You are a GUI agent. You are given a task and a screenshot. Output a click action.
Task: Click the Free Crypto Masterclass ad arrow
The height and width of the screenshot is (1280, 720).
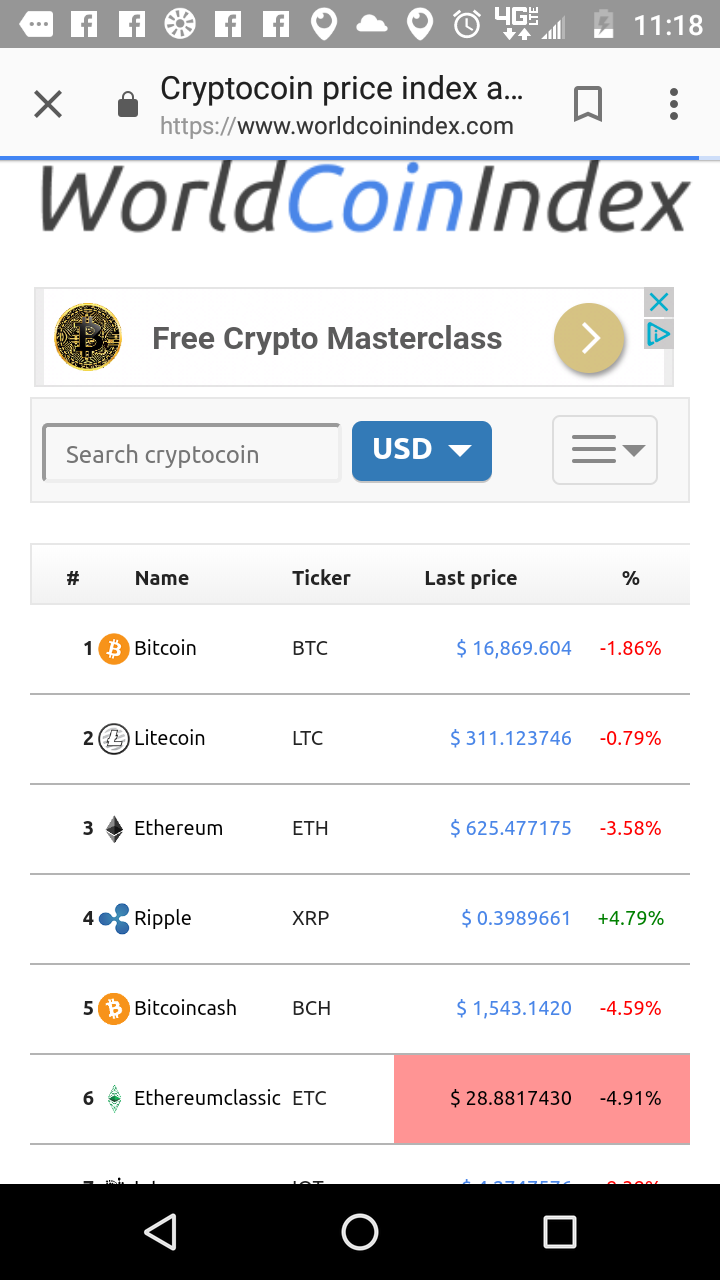tap(589, 338)
